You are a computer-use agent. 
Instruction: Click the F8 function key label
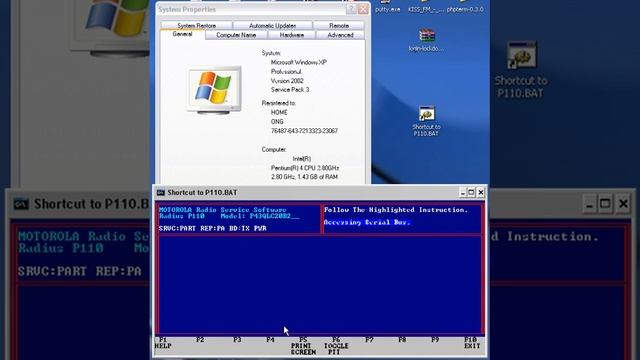[x=402, y=340]
